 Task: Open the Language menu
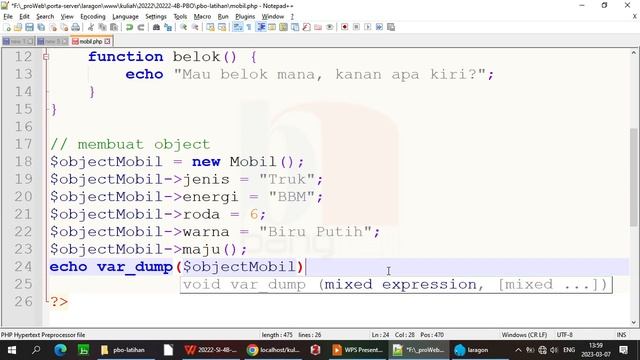click(x=125, y=16)
